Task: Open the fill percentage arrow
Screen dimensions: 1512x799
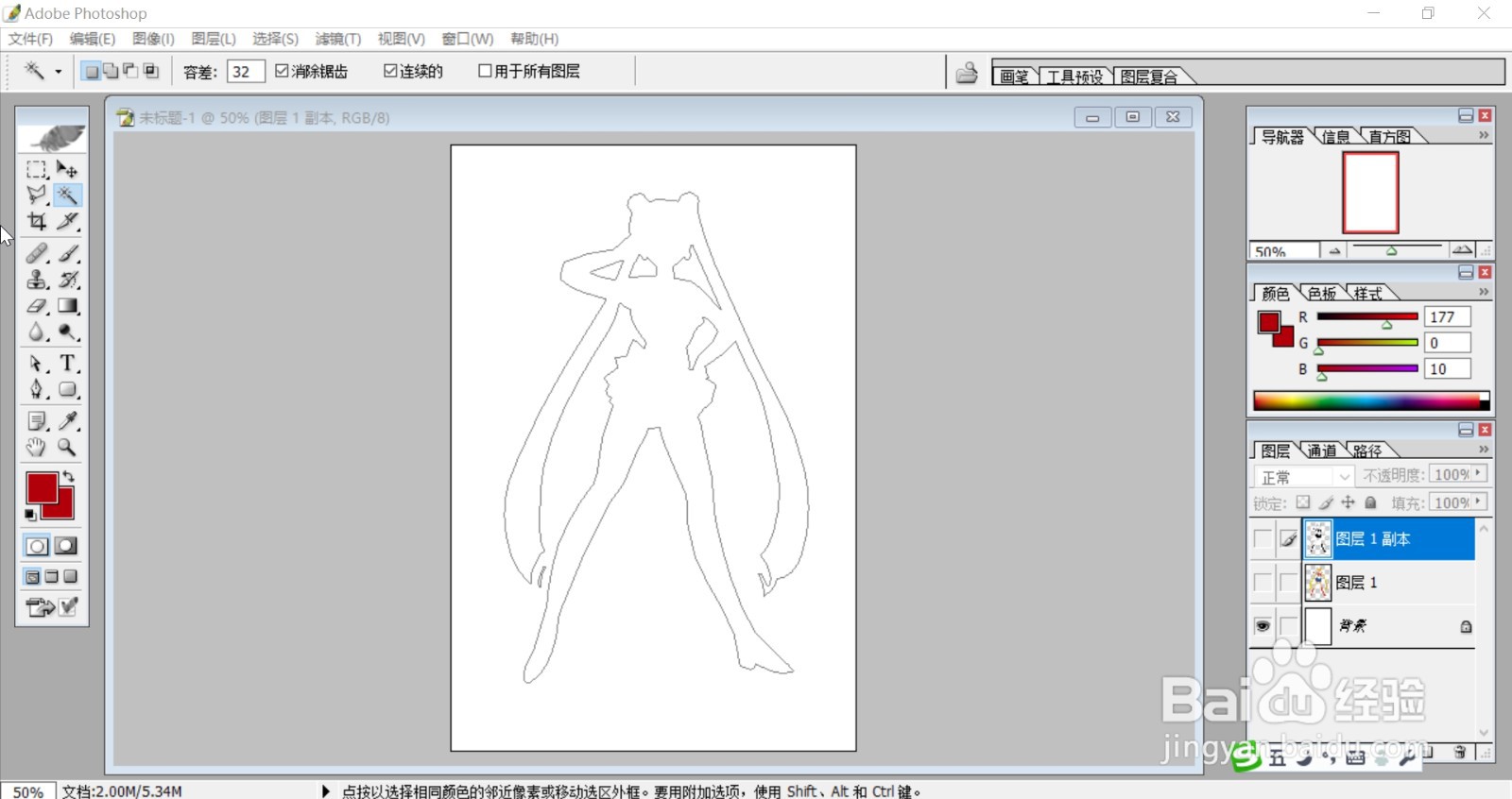Action: point(1478,502)
